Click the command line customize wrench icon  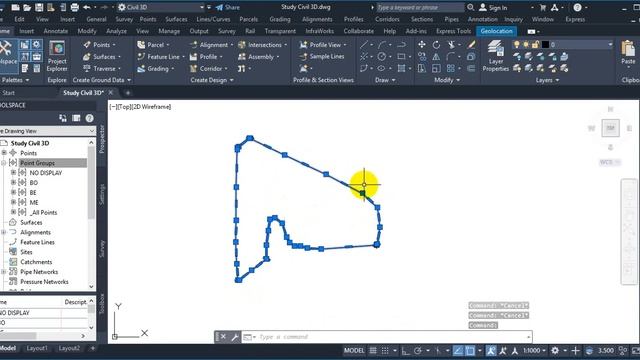(x=235, y=337)
